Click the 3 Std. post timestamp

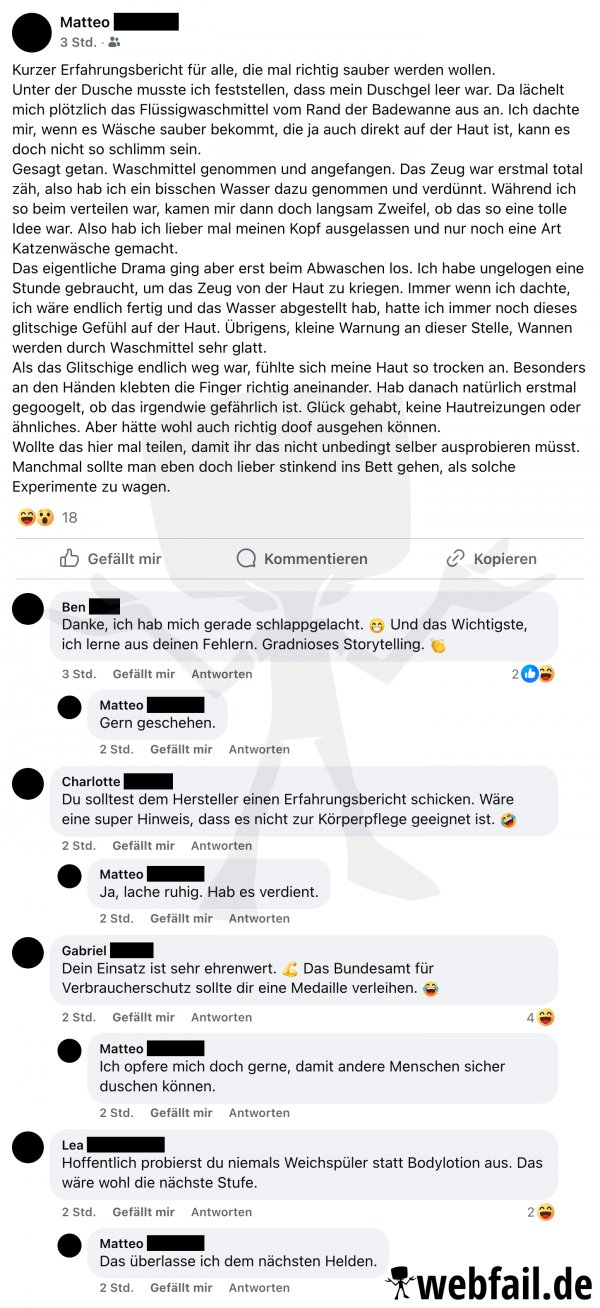click(x=78, y=42)
